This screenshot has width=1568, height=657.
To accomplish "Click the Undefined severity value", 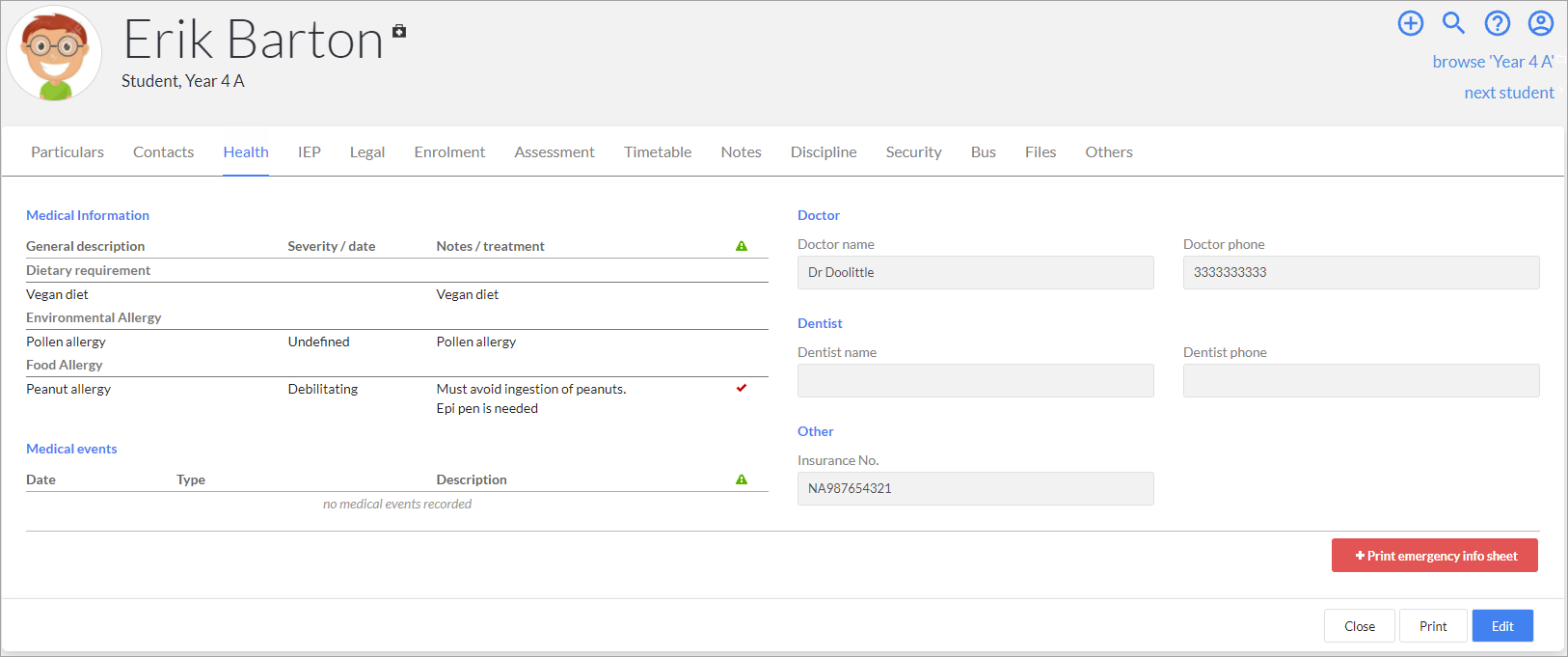I will point(318,342).
